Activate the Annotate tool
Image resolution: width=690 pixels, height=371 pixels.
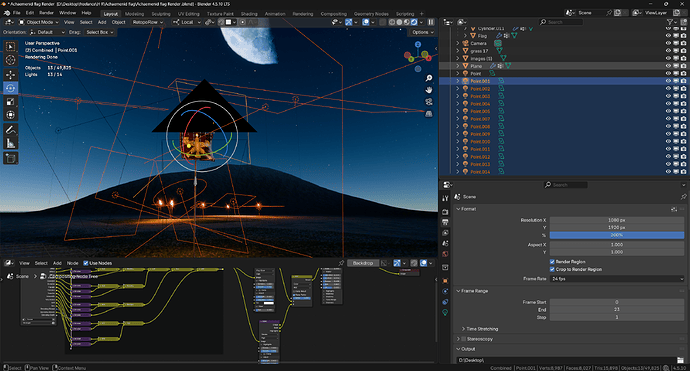(x=11, y=130)
